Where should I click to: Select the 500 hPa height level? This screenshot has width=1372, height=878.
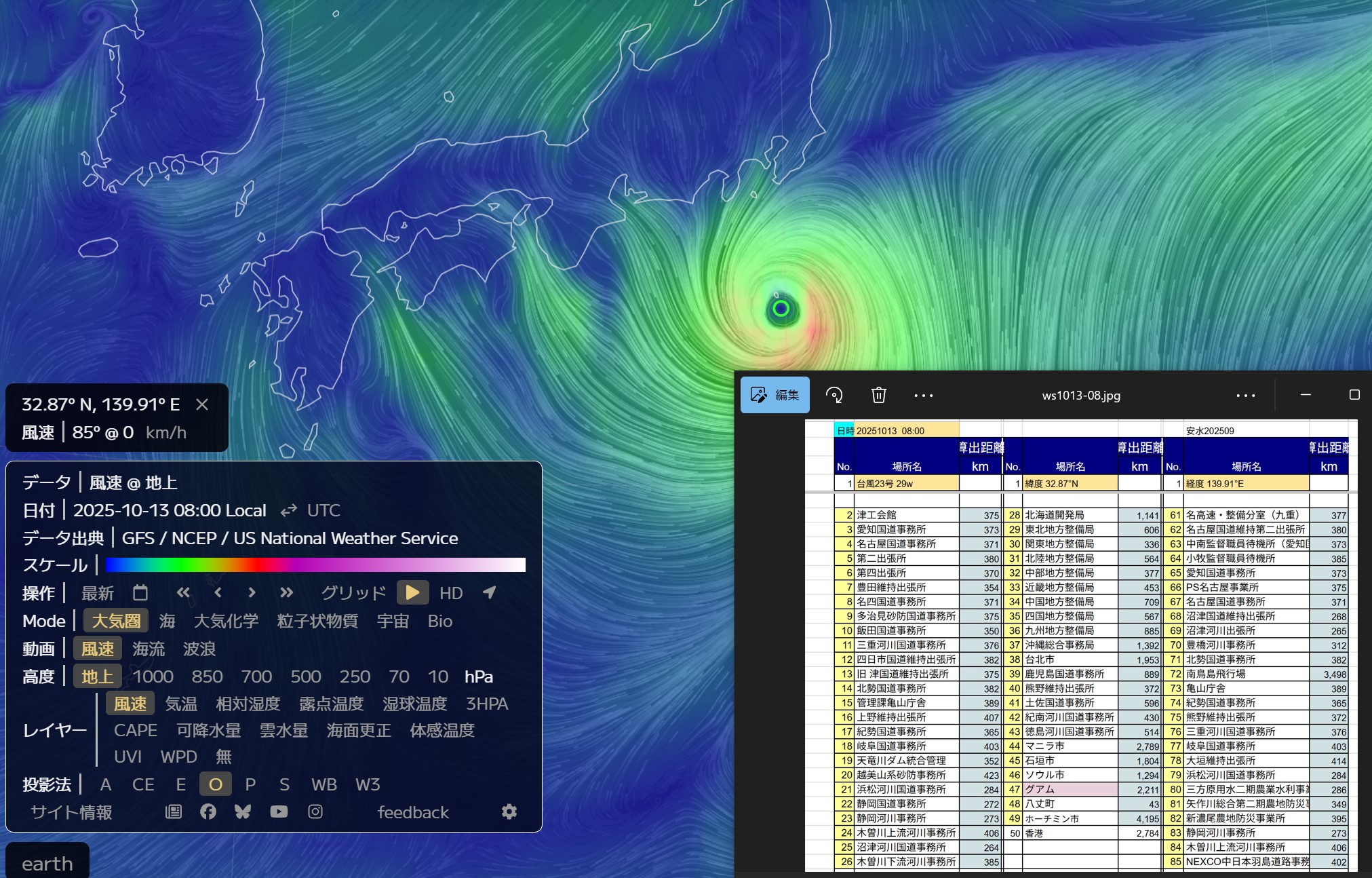tap(306, 676)
